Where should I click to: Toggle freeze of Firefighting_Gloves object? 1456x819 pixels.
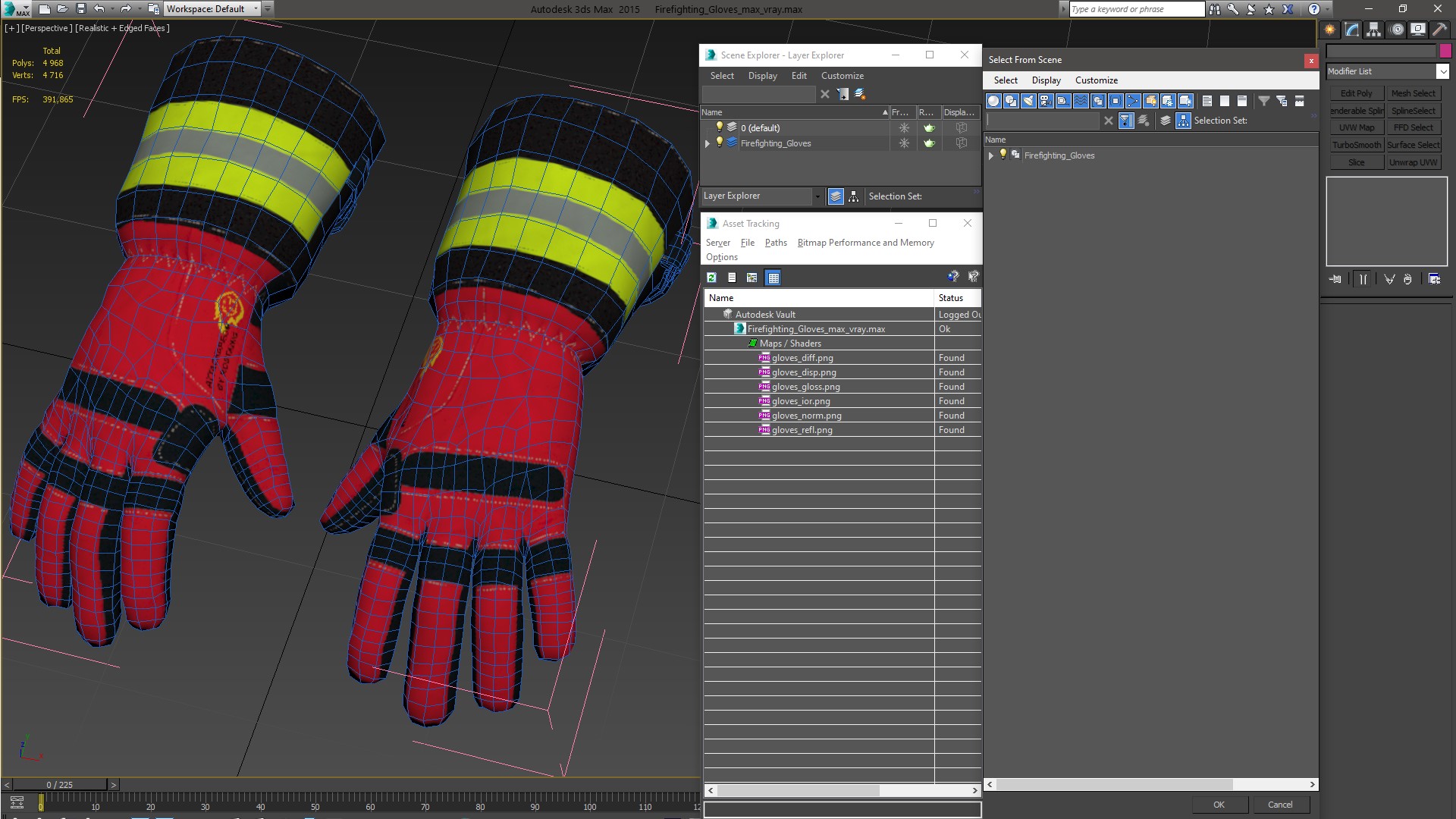click(x=903, y=142)
